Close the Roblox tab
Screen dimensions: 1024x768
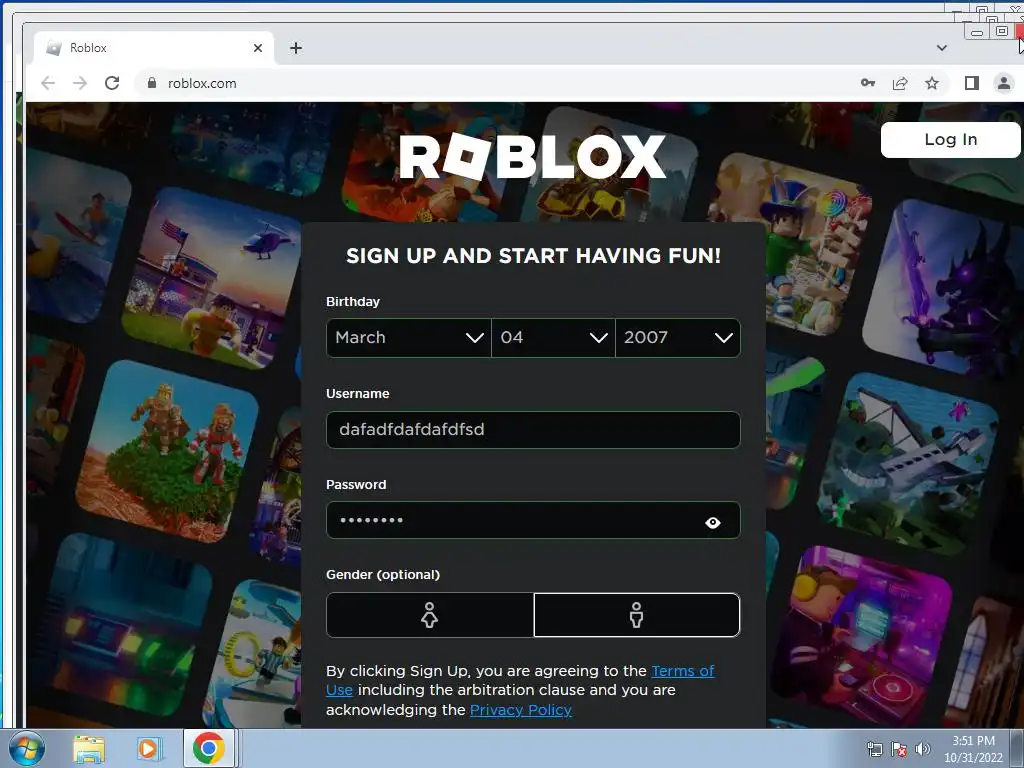point(258,48)
